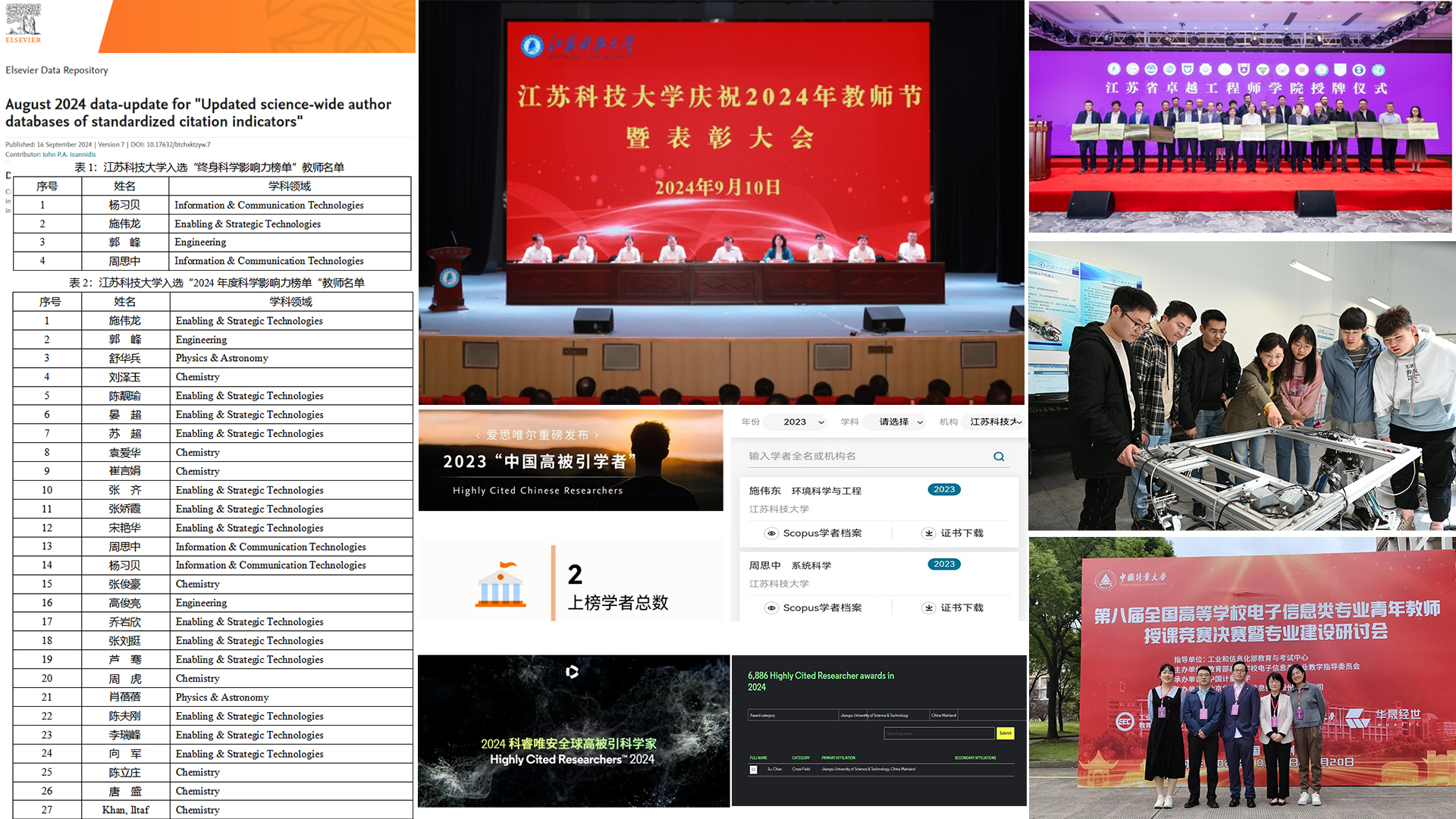The height and width of the screenshot is (819, 1456).
Task: Click eye icon in 周思中 card
Action: (x=771, y=607)
